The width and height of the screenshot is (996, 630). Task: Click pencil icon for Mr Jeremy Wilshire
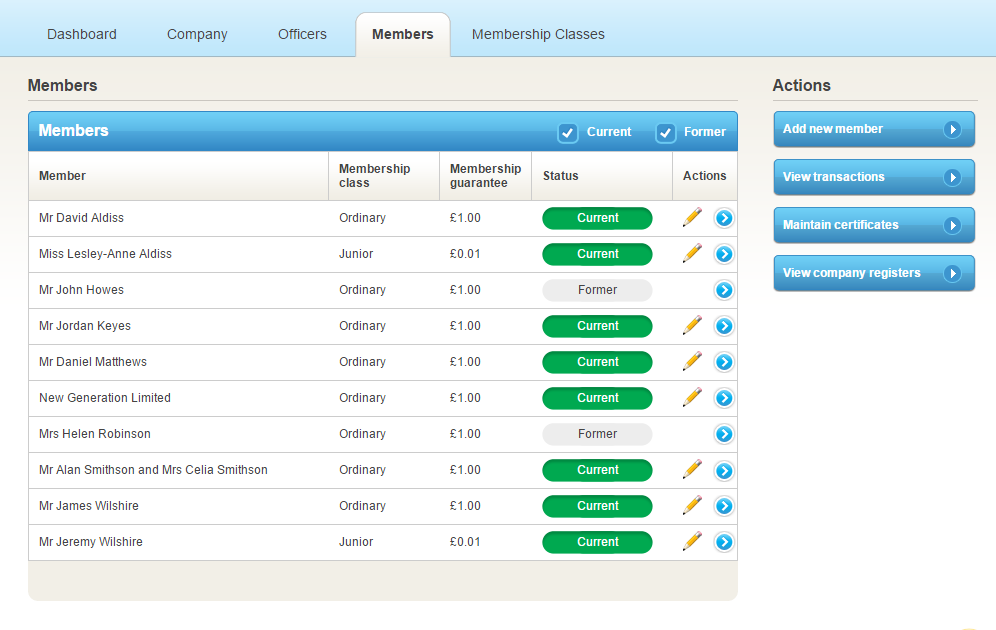[692, 541]
